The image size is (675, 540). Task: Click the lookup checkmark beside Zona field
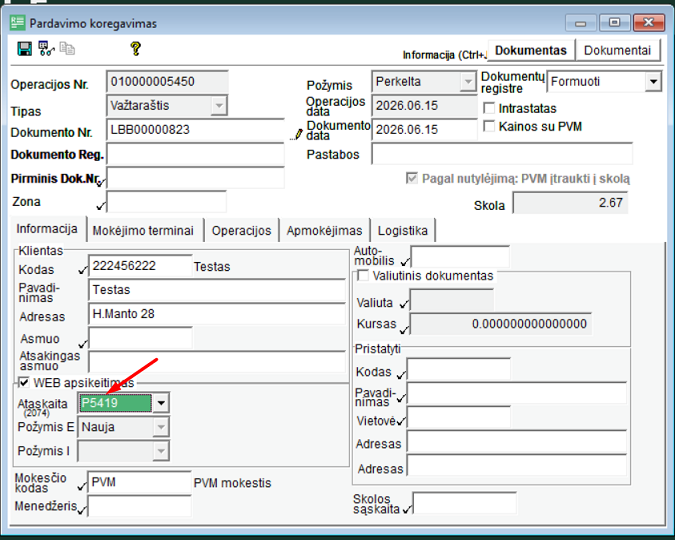tap(101, 206)
